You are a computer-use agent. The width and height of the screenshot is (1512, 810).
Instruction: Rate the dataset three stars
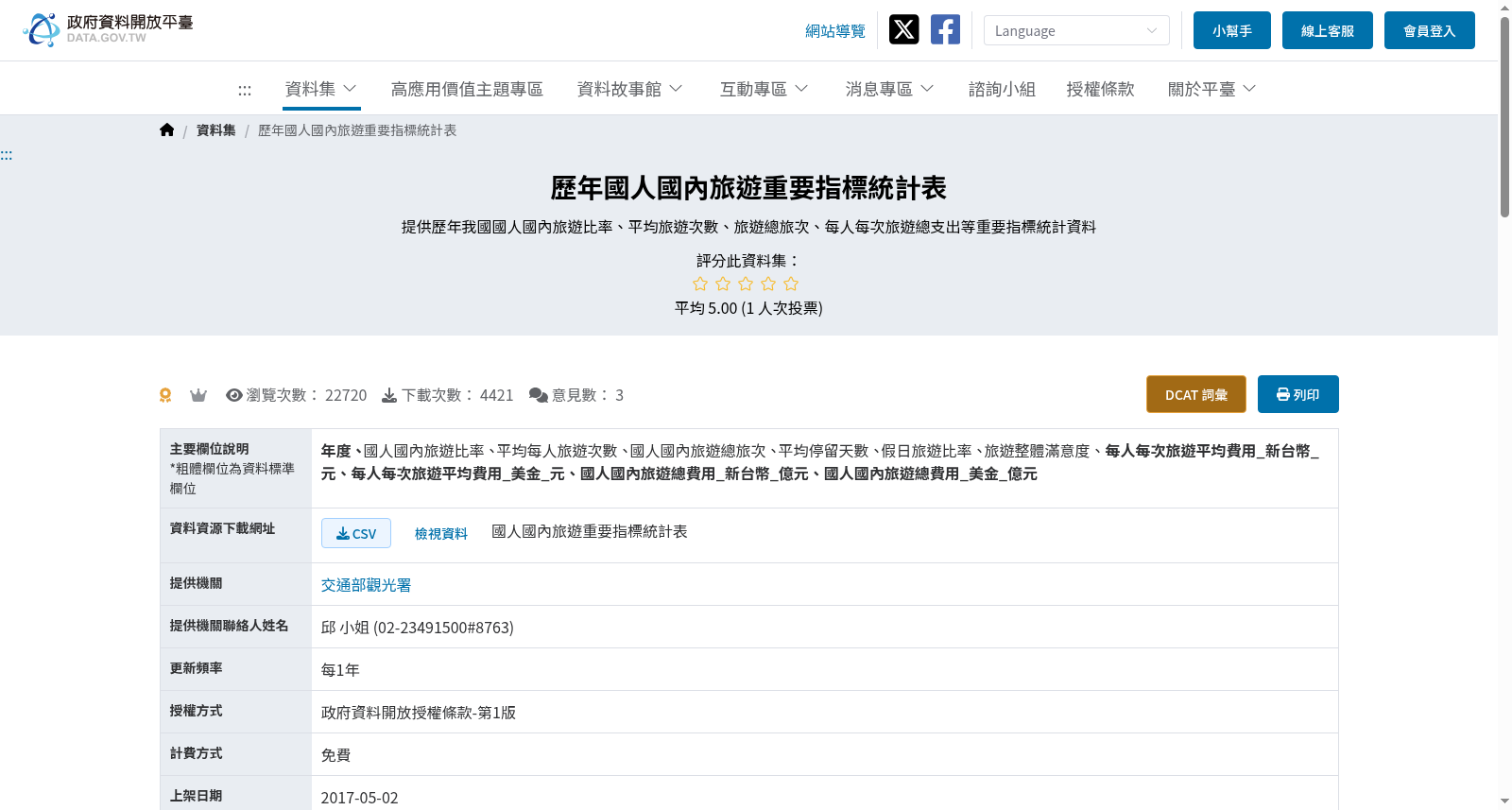746,284
